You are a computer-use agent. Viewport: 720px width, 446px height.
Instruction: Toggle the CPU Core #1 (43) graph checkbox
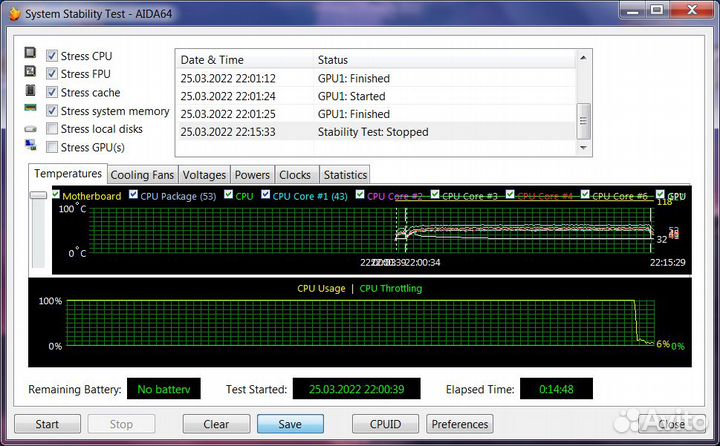[265, 195]
